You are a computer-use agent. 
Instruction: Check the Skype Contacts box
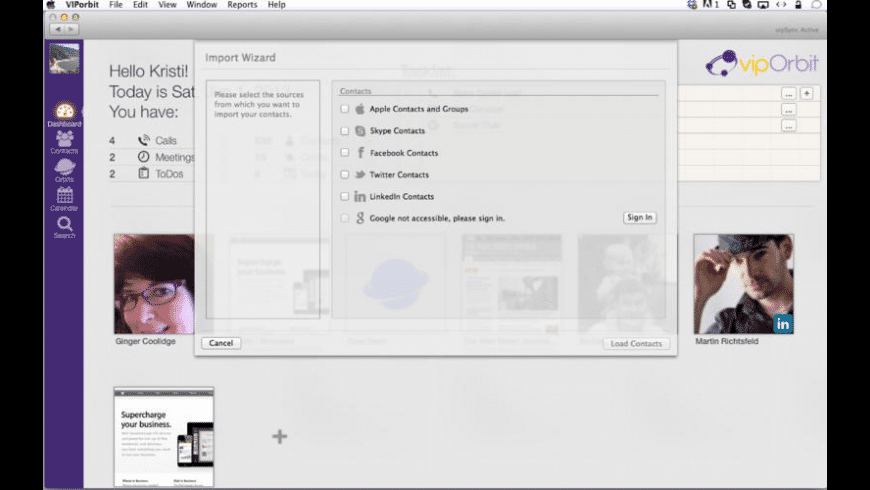345,131
